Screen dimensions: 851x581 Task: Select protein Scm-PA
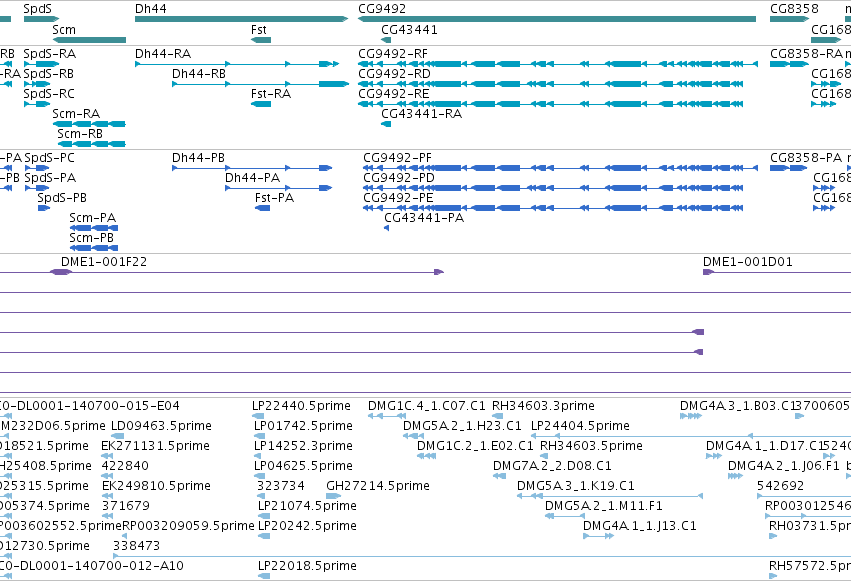(x=94, y=228)
